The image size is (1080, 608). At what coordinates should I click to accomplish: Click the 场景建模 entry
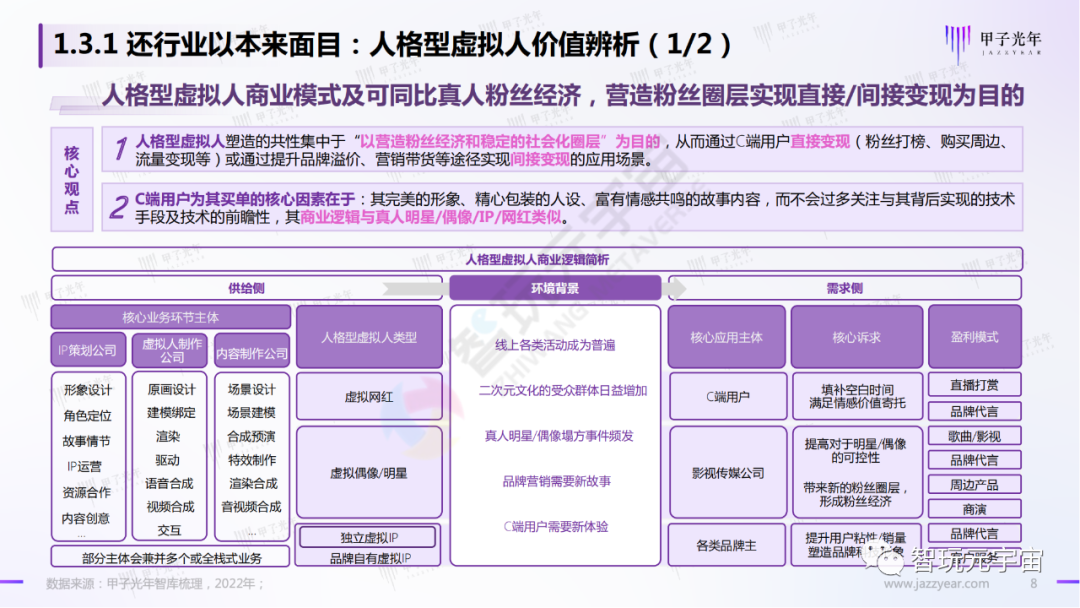(251, 412)
